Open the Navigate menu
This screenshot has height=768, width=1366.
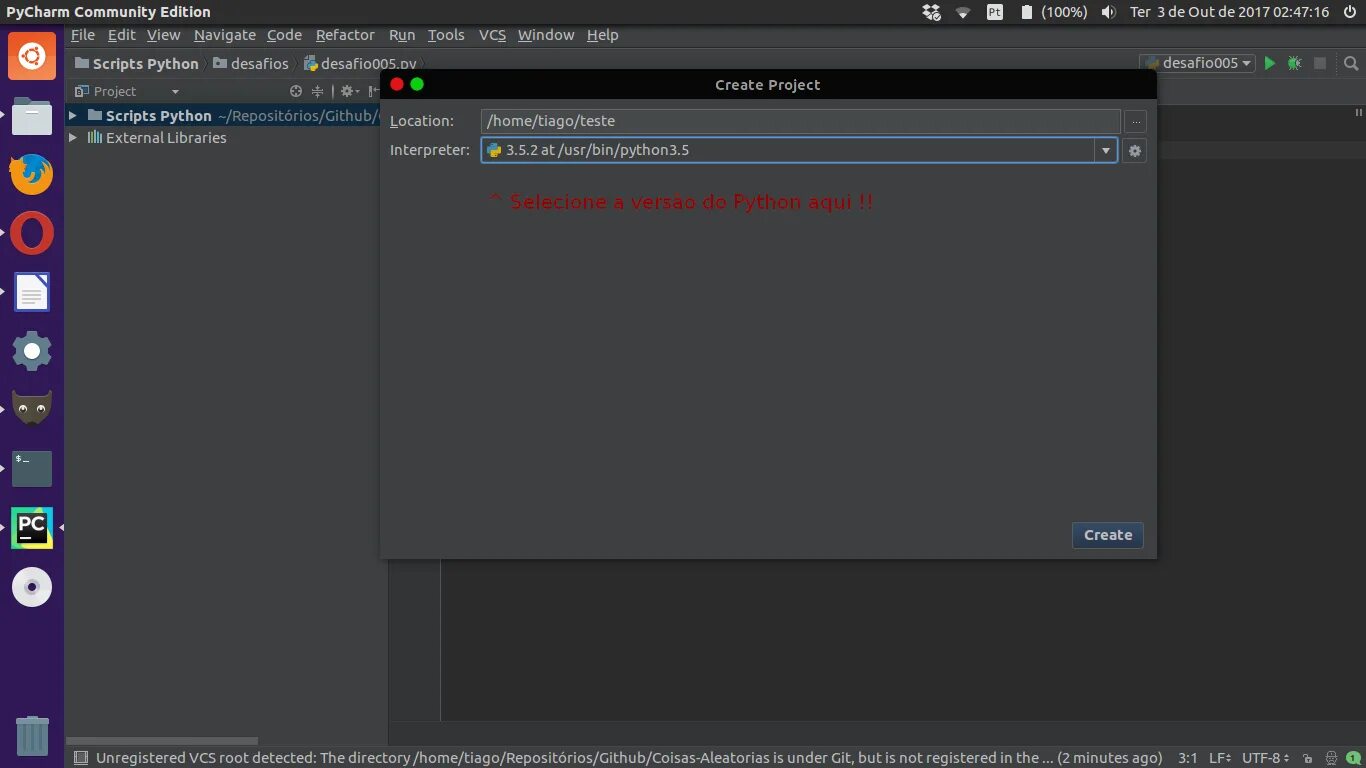click(225, 35)
